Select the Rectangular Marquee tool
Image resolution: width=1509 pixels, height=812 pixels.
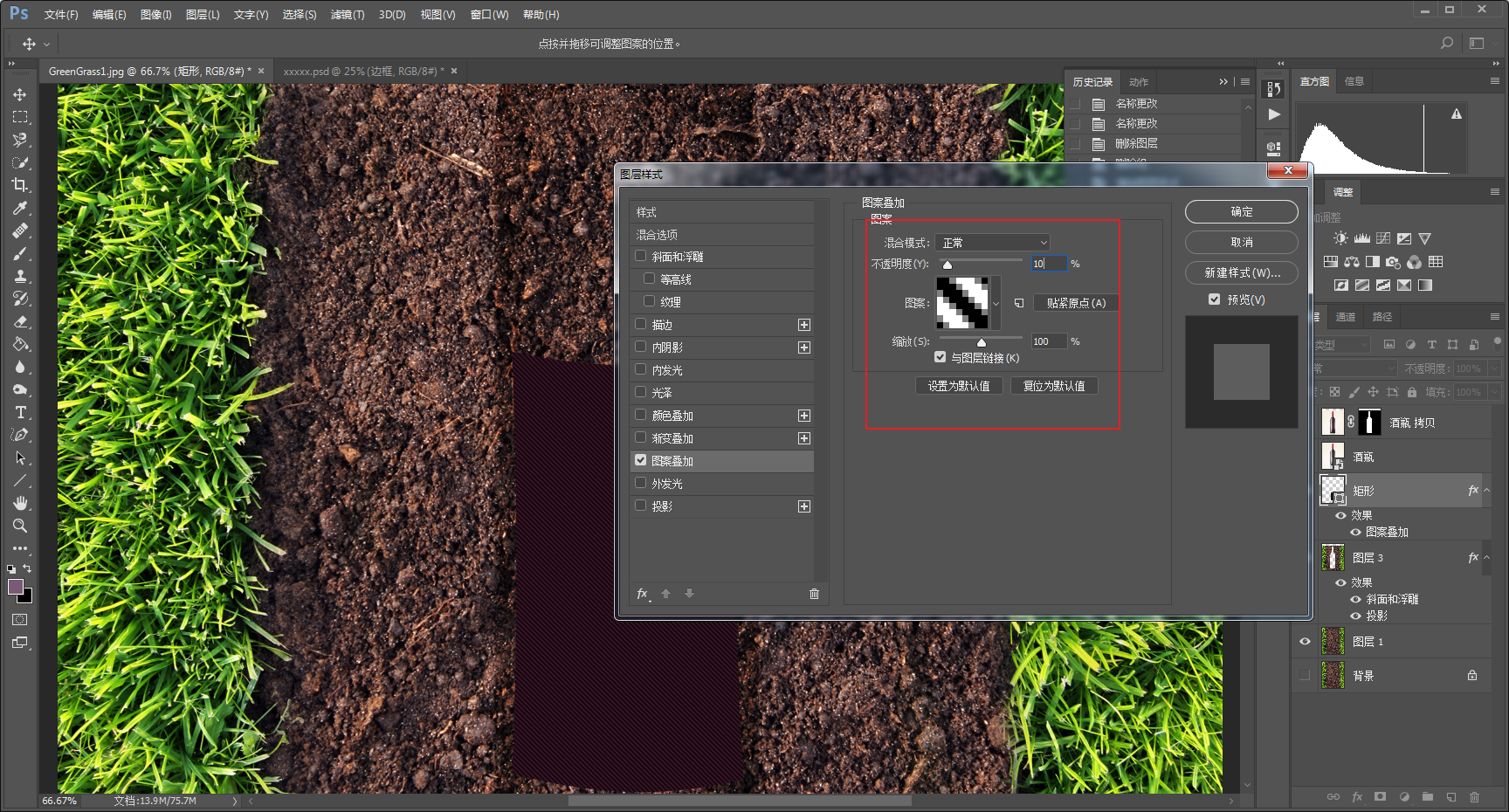[19, 117]
